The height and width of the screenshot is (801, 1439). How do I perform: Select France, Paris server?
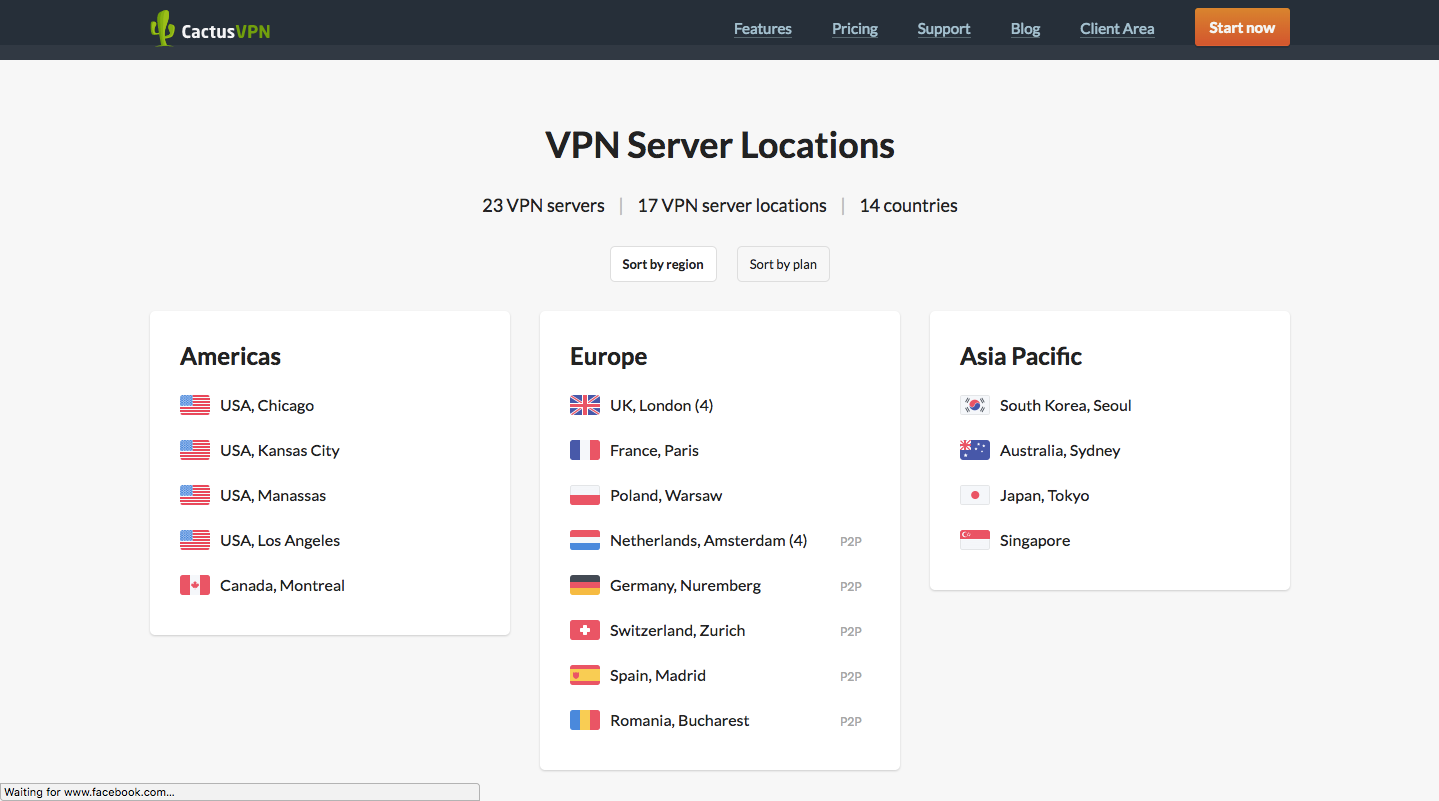pyautogui.click(x=654, y=450)
